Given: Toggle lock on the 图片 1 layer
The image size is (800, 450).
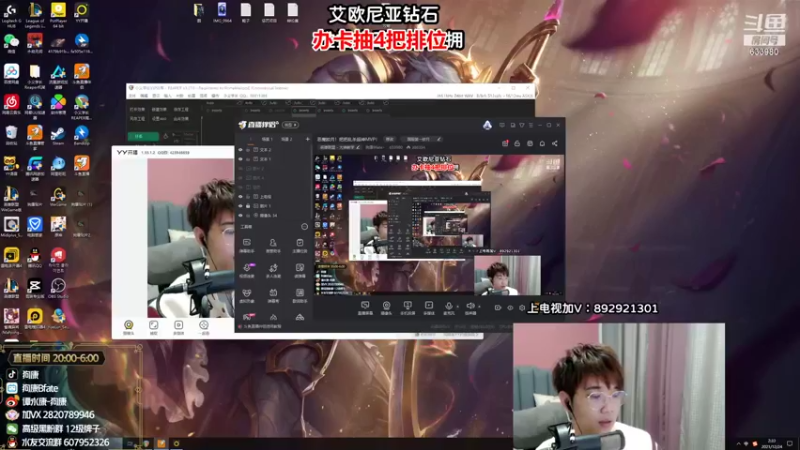Looking at the screenshot, I should [248, 206].
